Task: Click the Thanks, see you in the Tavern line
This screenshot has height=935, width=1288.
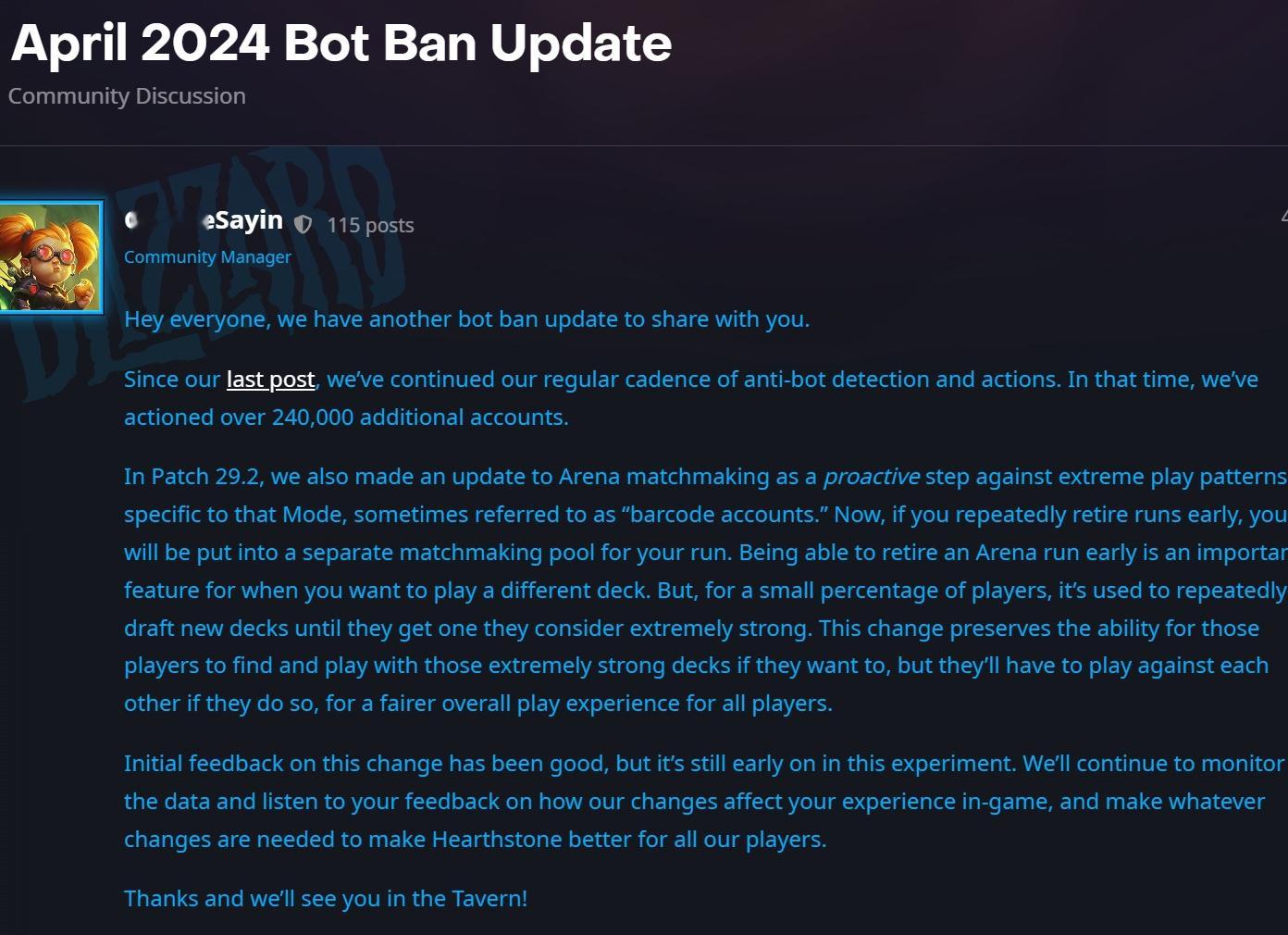Action: click(x=326, y=899)
